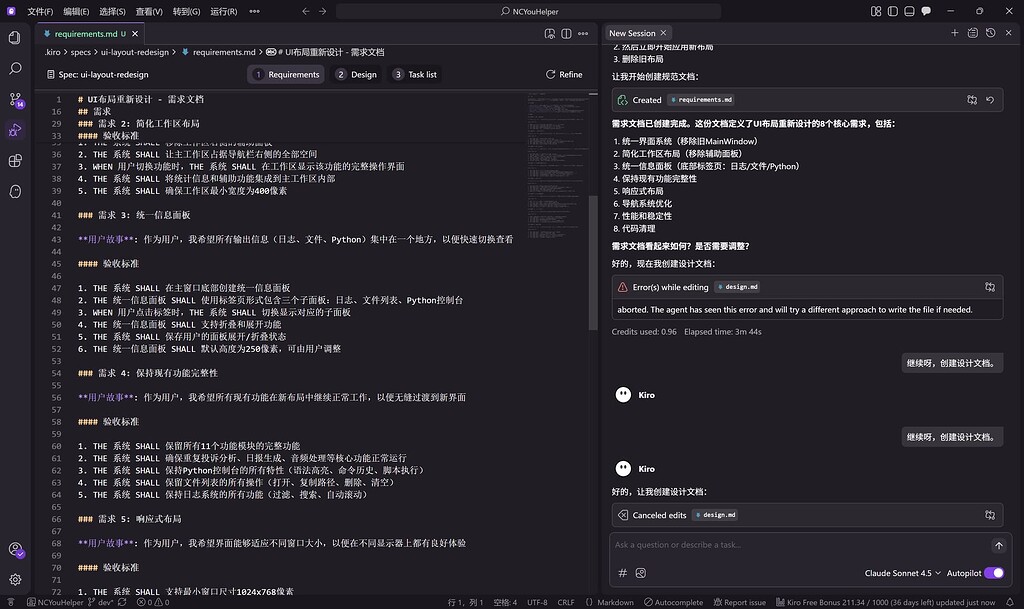The width and height of the screenshot is (1024, 609).
Task: Open editor More Actions ellipsis
Action: coord(583,33)
